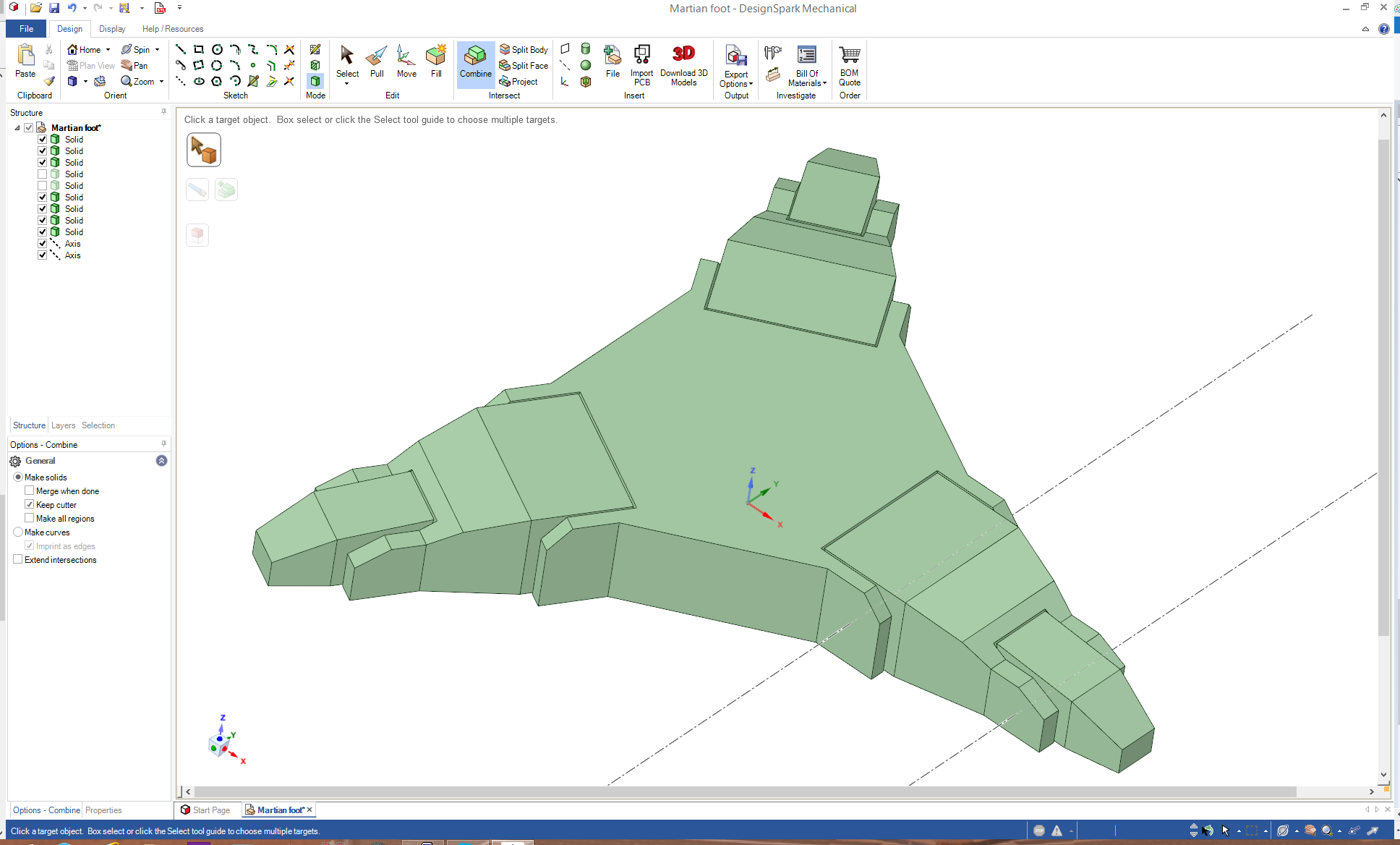Viewport: 1400px width, 845px height.
Task: Open the File menu button
Action: 26,29
